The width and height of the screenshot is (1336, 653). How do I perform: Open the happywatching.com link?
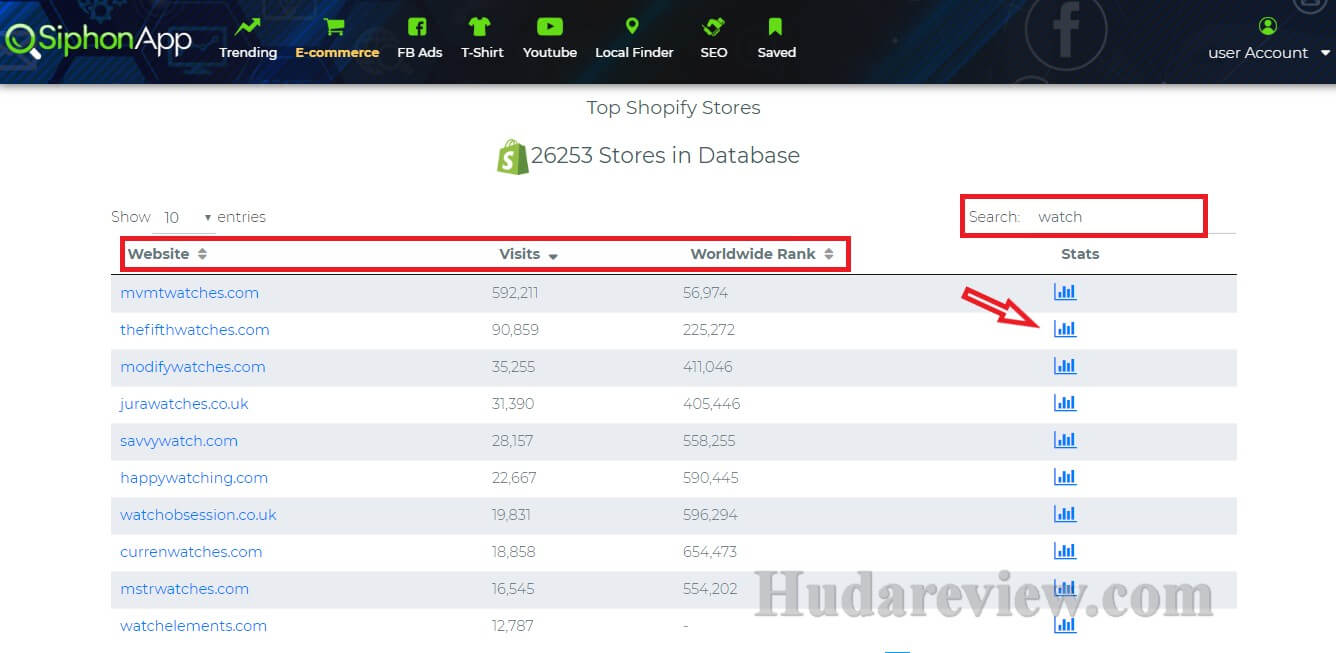tap(194, 478)
